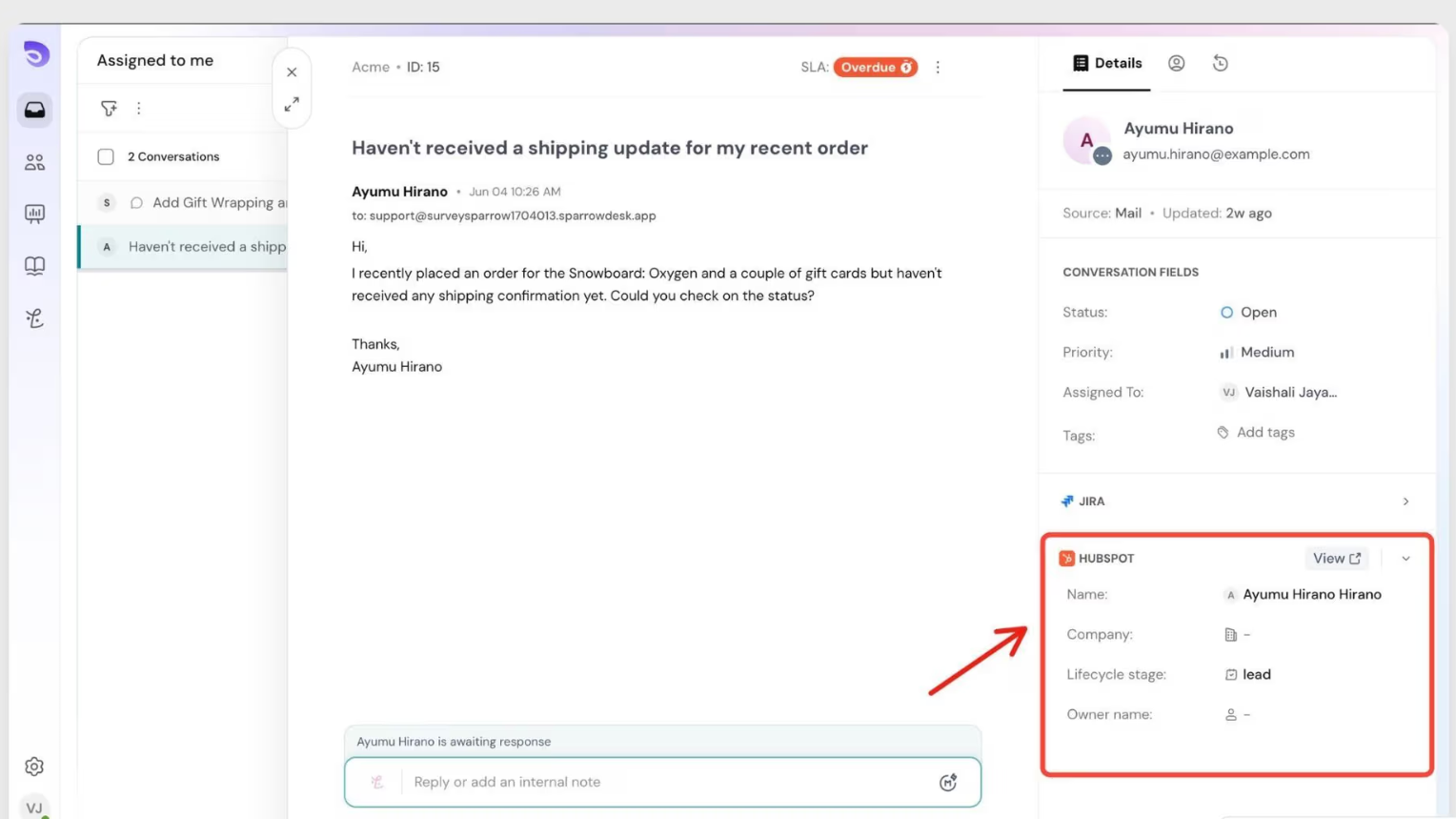Toggle the 2 Conversations select-all checkbox
The image size is (1456, 819).
[x=106, y=156]
